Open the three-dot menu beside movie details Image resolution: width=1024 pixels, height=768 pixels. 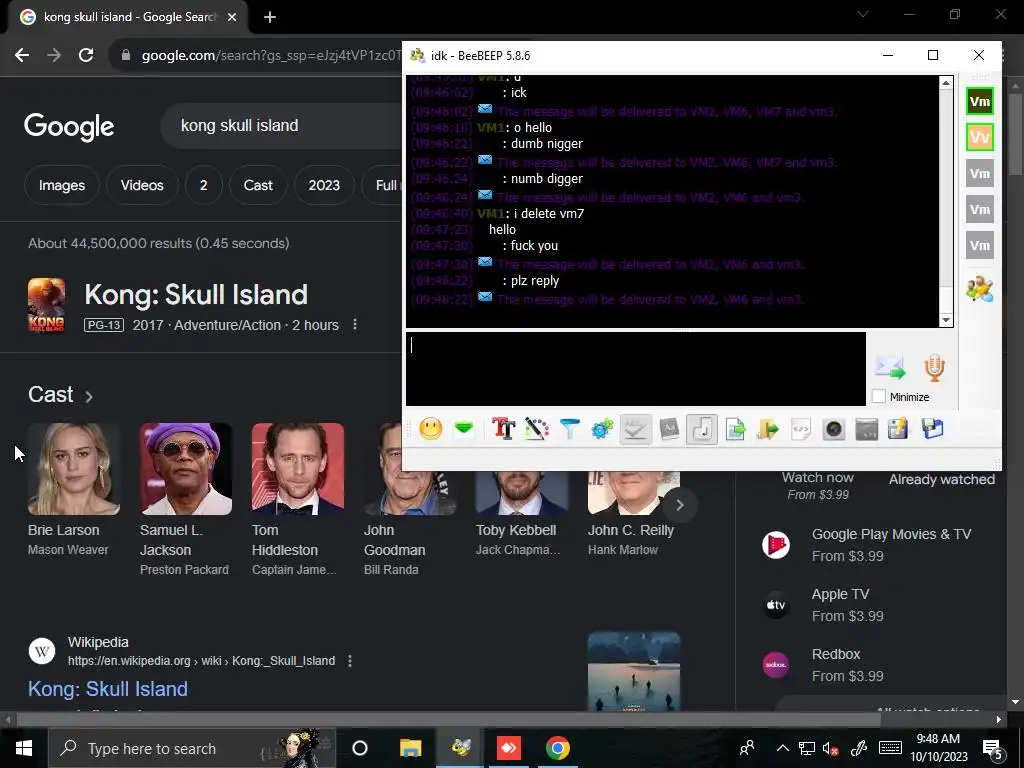(355, 325)
